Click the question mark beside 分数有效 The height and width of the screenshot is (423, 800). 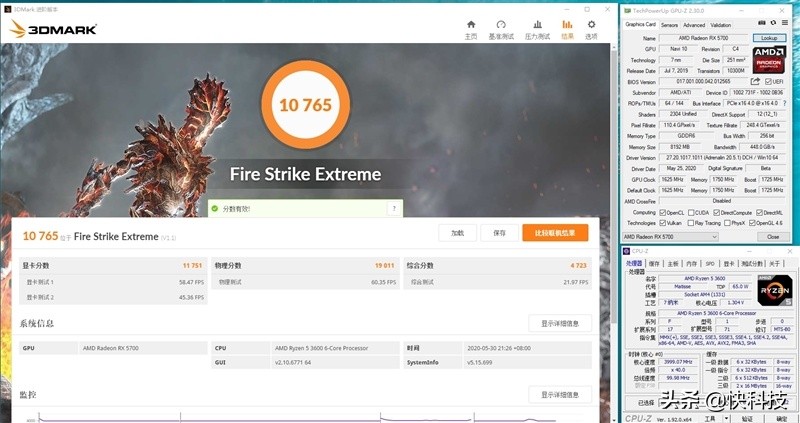[394, 209]
